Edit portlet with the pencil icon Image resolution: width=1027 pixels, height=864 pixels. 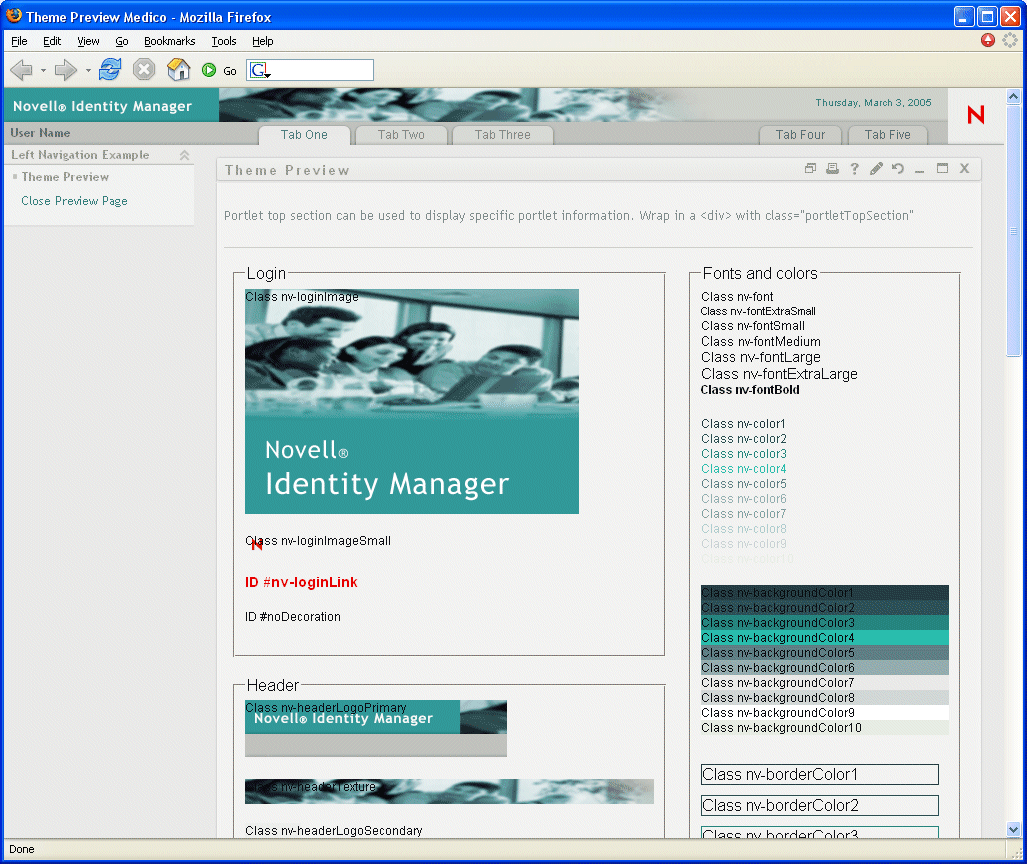(x=876, y=169)
